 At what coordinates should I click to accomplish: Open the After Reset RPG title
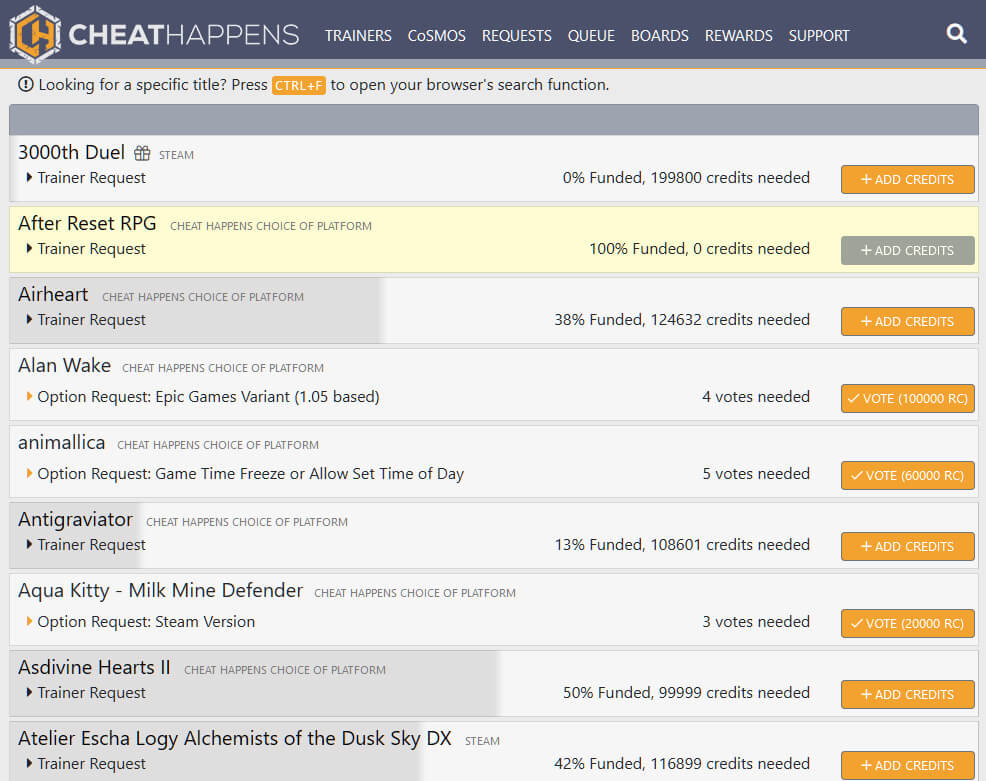tap(87, 224)
